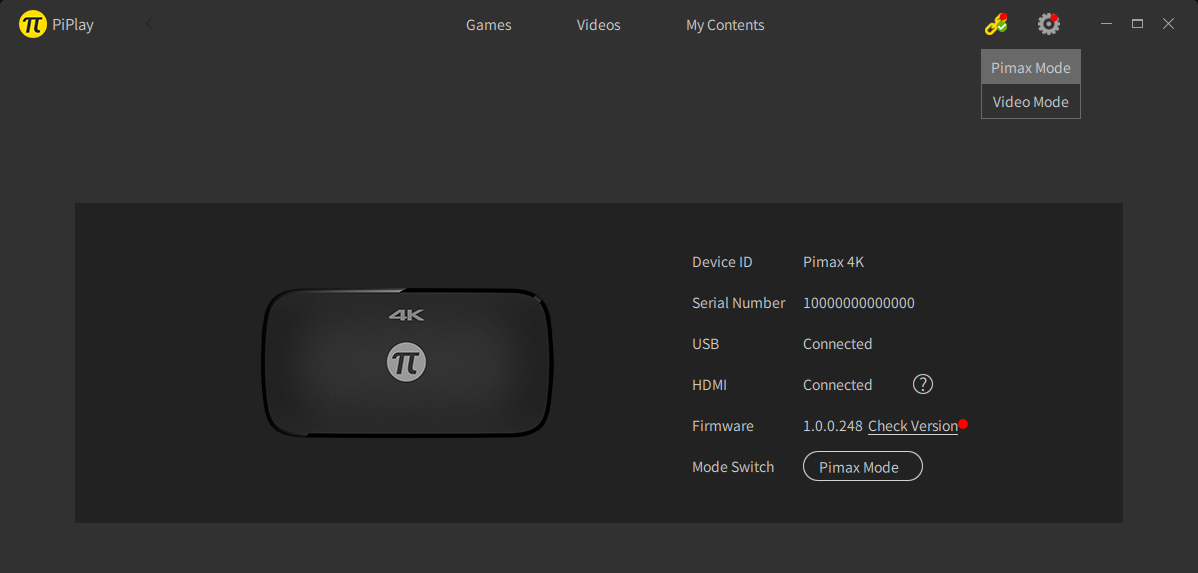Maximize the PiPlay window
This screenshot has width=1198, height=573.
click(x=1137, y=24)
